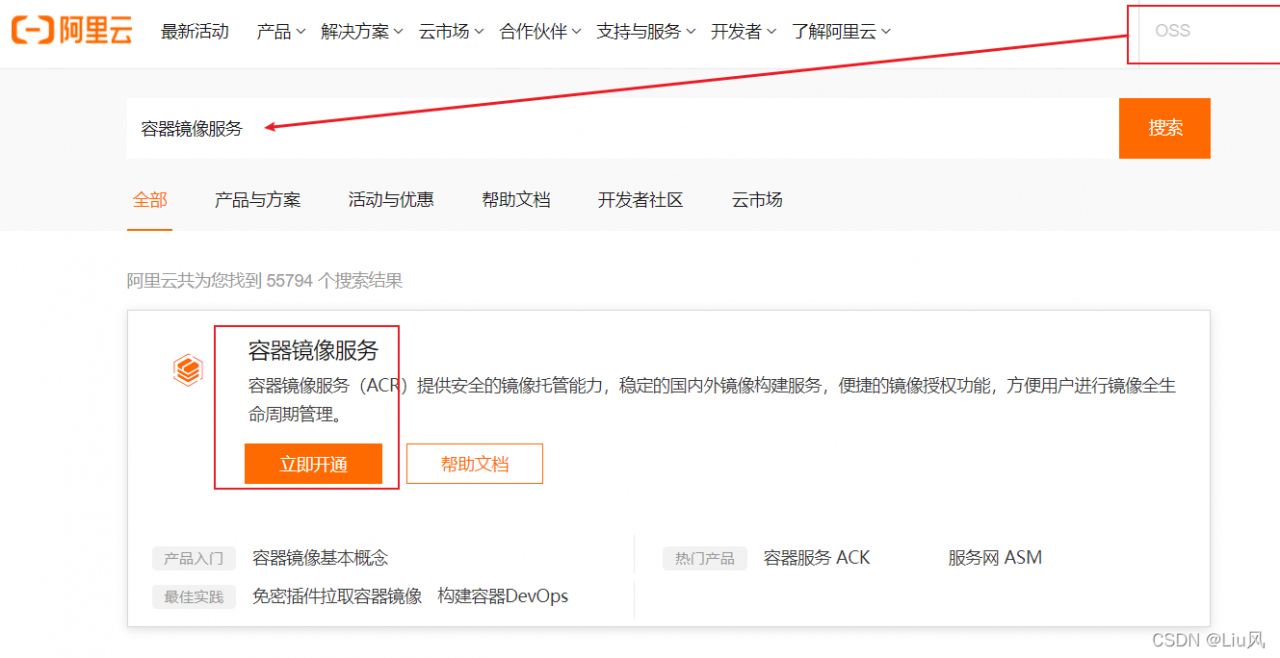This screenshot has height=658, width=1280.
Task: Open the 容器服务 ACK link
Action: [817, 558]
